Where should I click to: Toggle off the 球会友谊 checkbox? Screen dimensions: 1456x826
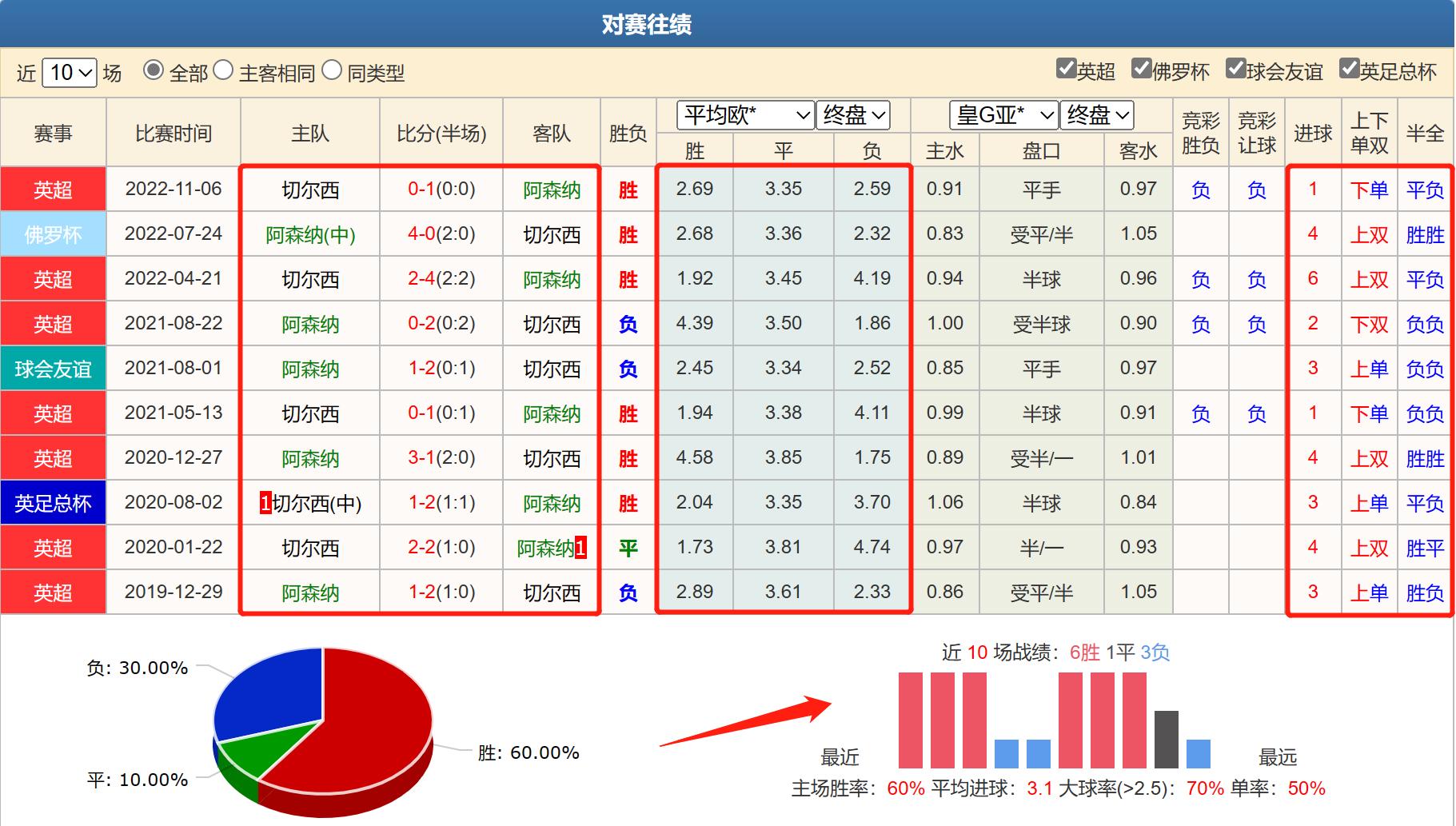click(x=1237, y=70)
